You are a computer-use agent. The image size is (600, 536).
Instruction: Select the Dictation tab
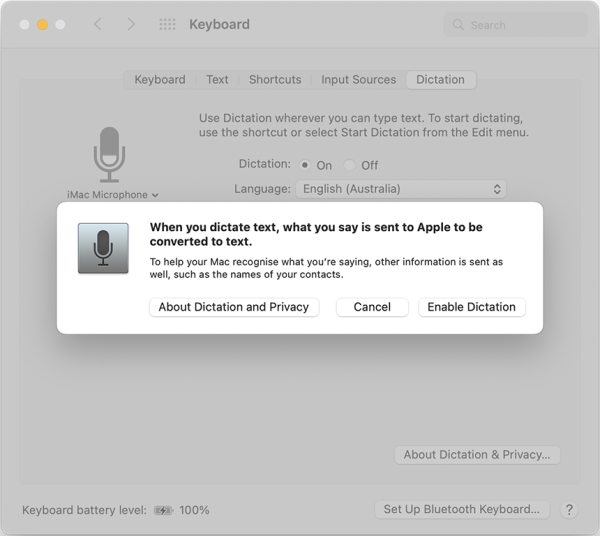pyautogui.click(x=441, y=80)
